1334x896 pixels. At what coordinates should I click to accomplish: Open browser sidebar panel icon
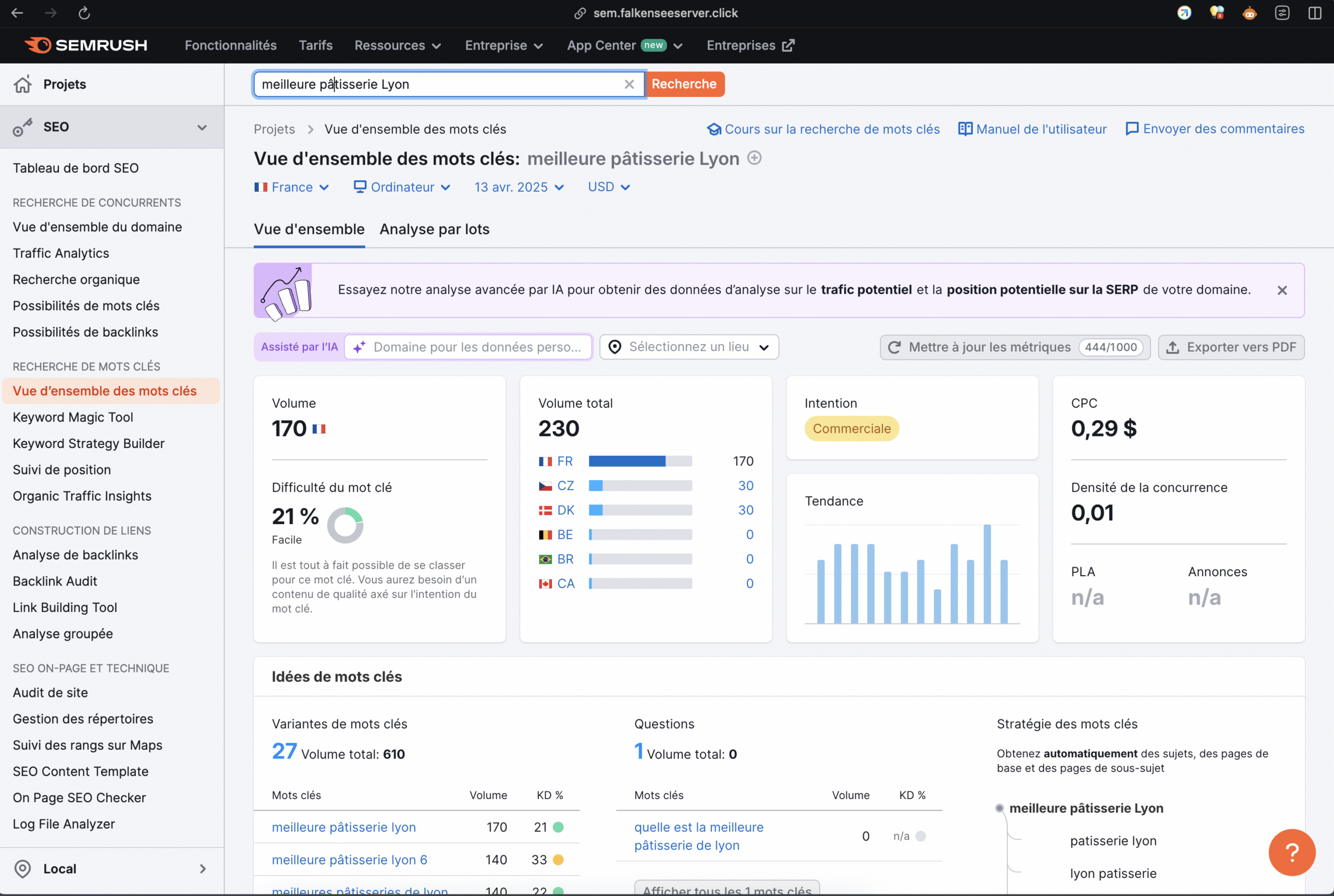click(1315, 13)
